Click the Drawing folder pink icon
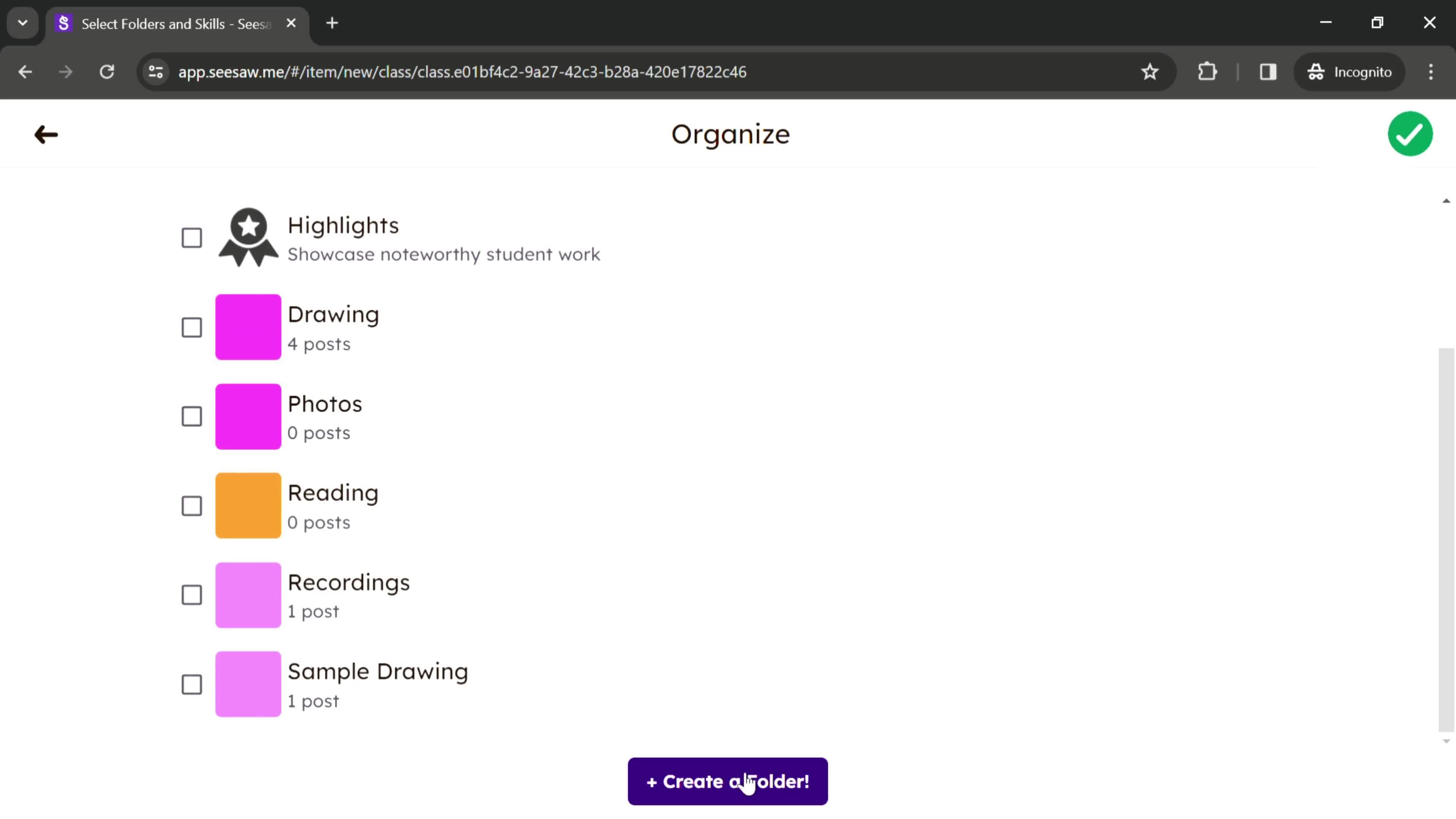The image size is (1456, 819). [248, 327]
